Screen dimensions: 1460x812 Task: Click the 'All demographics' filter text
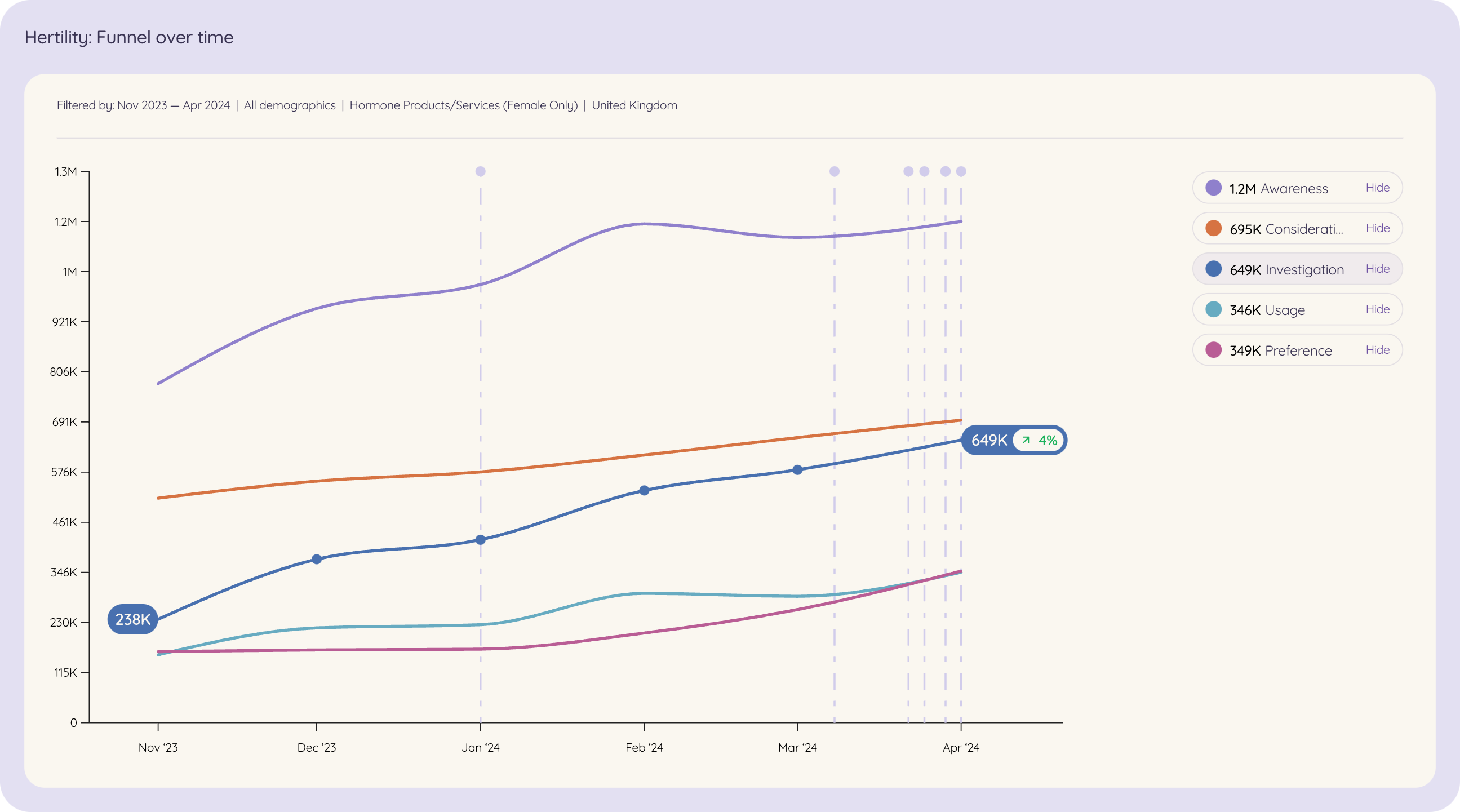(x=290, y=105)
